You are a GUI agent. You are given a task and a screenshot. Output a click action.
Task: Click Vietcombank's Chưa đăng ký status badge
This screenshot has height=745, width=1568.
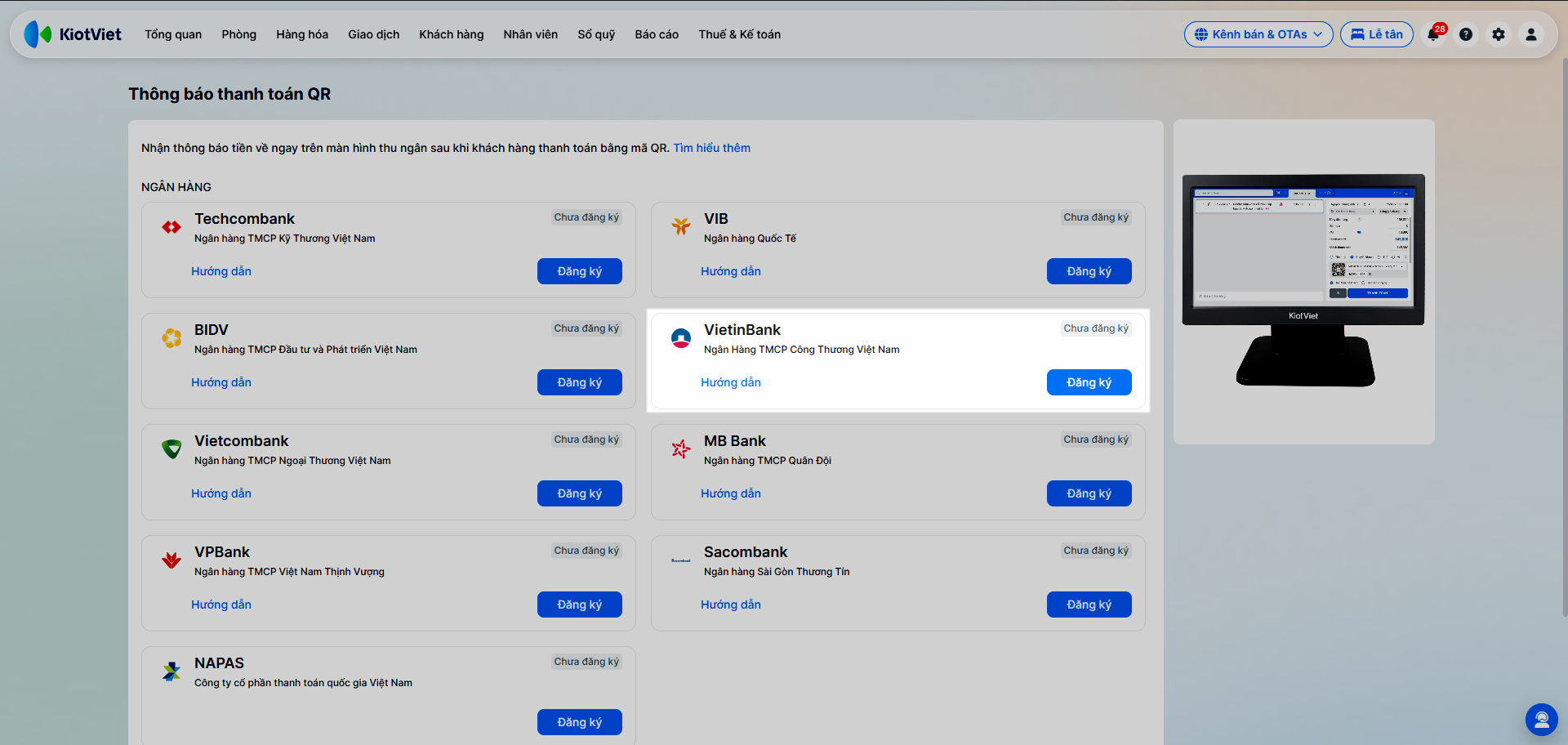pos(586,439)
